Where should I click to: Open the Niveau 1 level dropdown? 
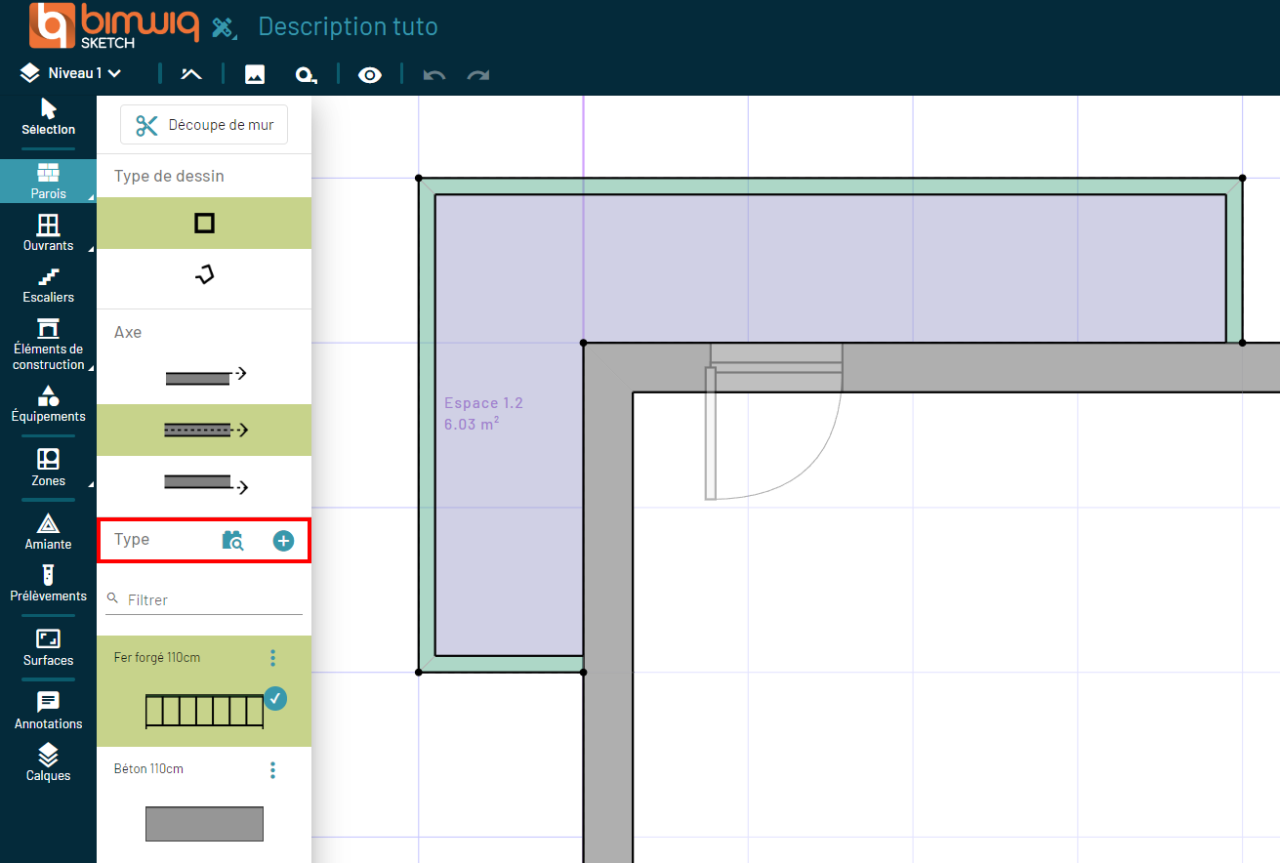[71, 73]
